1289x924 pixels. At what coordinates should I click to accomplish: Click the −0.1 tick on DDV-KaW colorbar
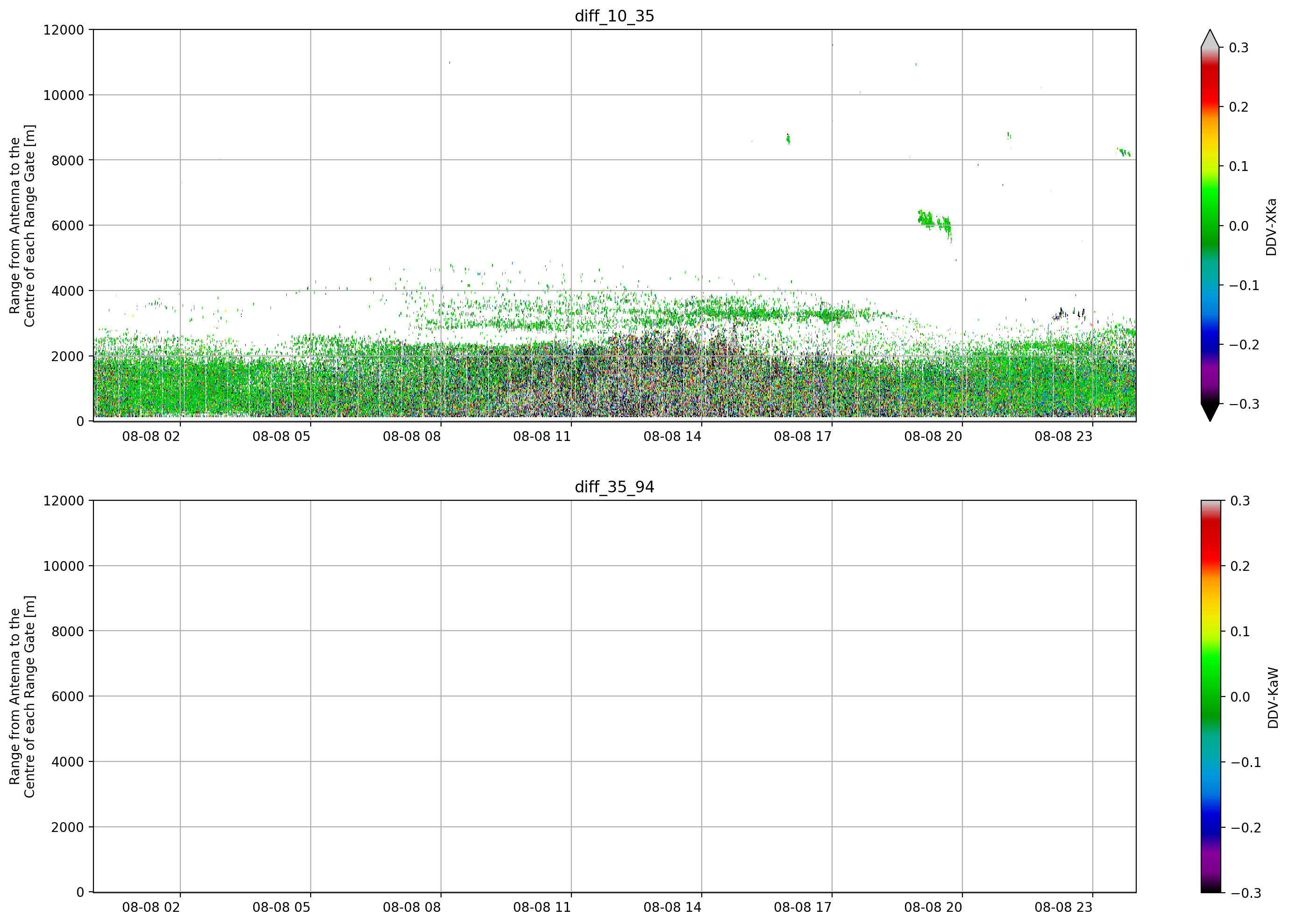pos(1245,762)
